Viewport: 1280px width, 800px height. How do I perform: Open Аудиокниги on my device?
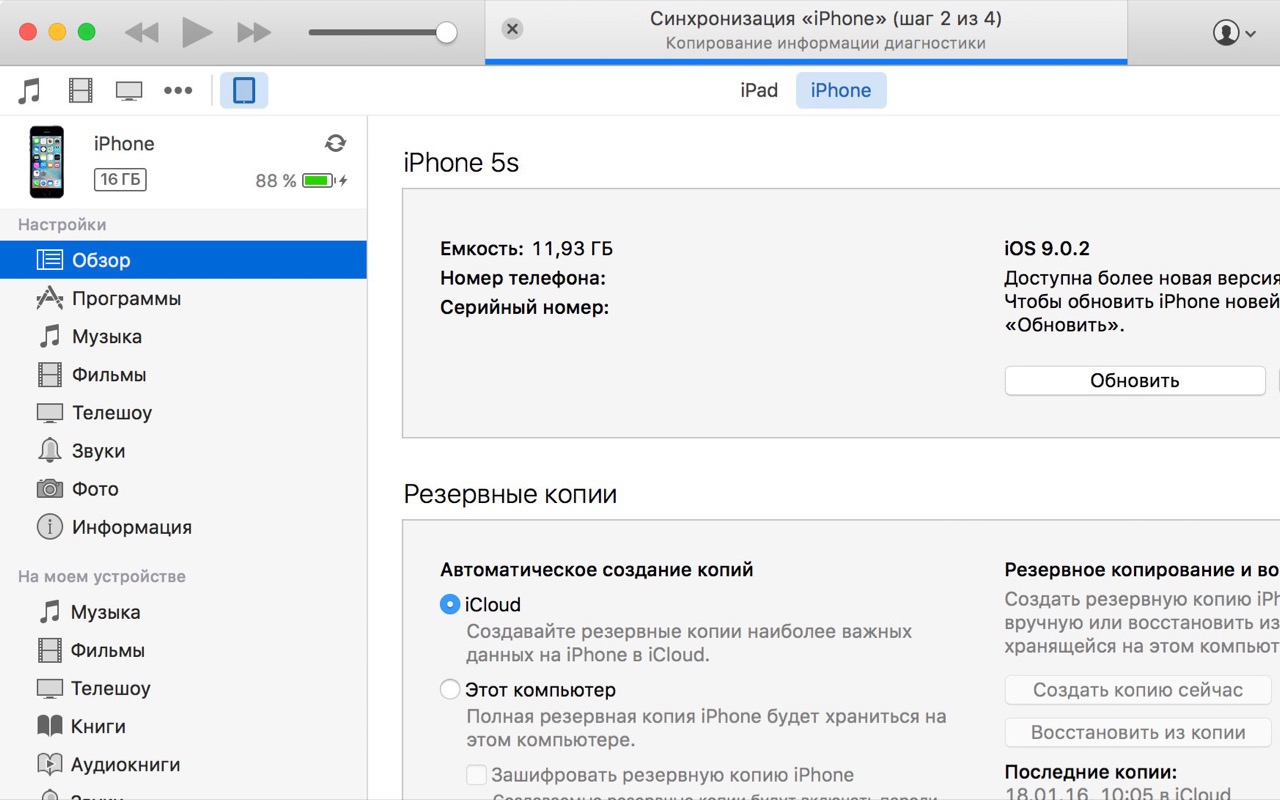(x=183, y=764)
